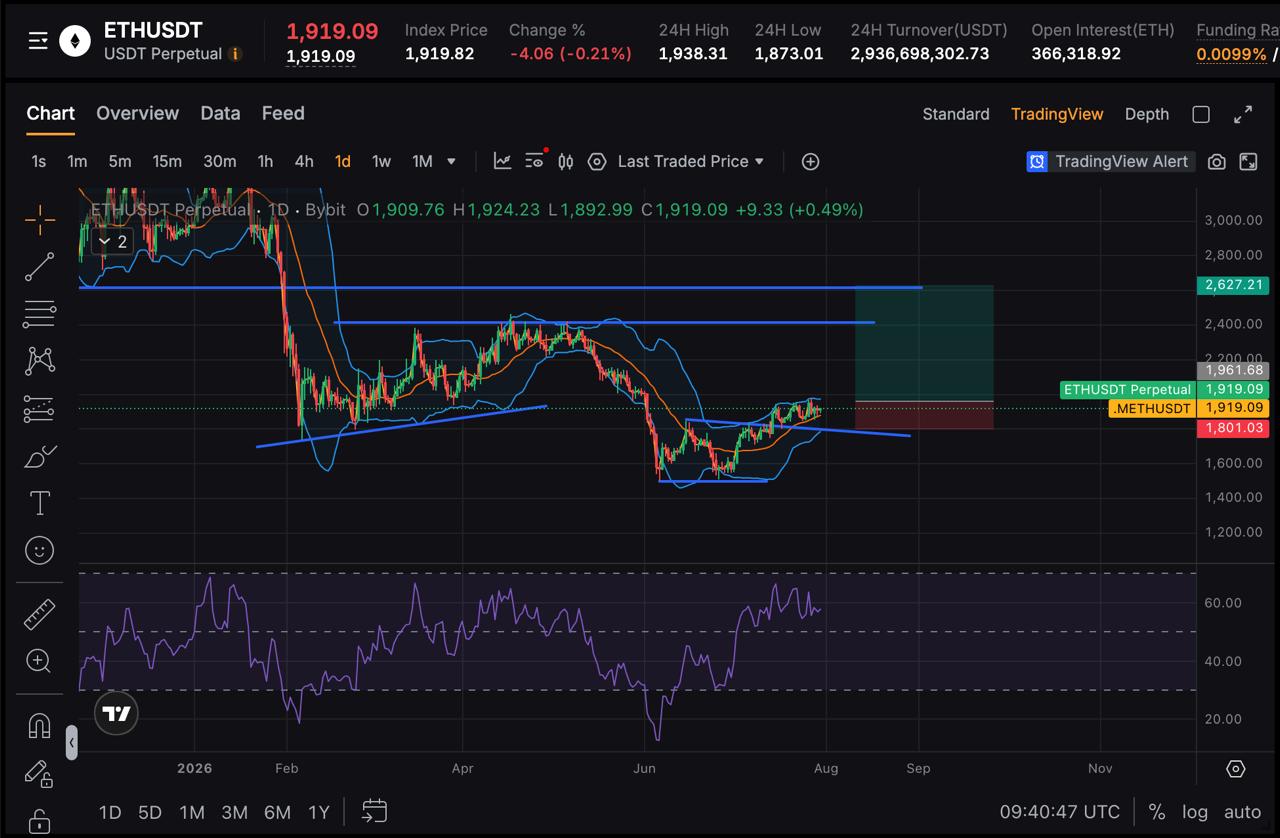Viewport: 1280px width, 838px height.
Task: Select the Fibonacci retracement lines tool
Action: coord(40,314)
